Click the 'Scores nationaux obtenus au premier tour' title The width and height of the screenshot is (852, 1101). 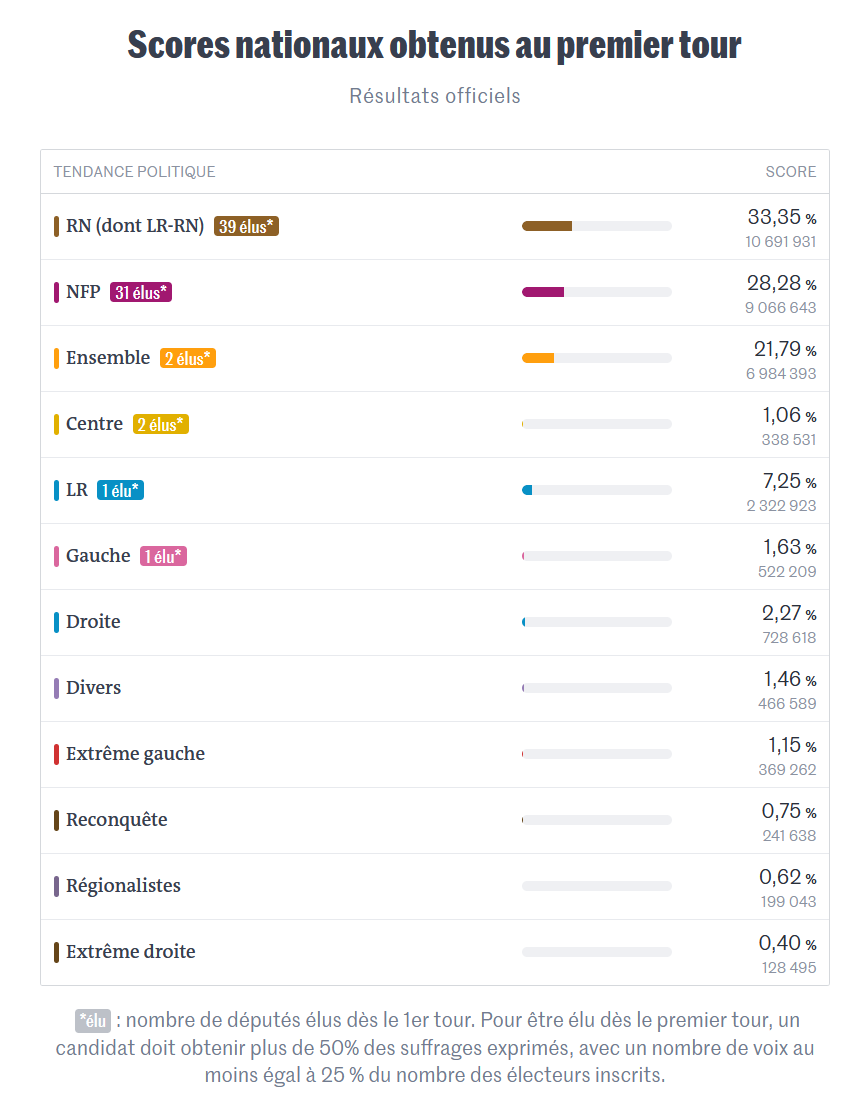pyautogui.click(x=434, y=45)
